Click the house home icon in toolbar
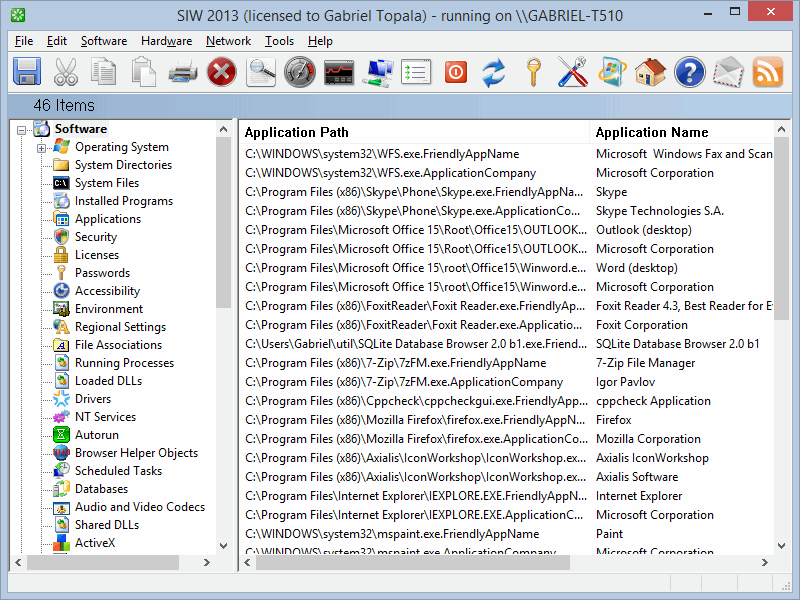This screenshot has width=800, height=600. coord(650,72)
